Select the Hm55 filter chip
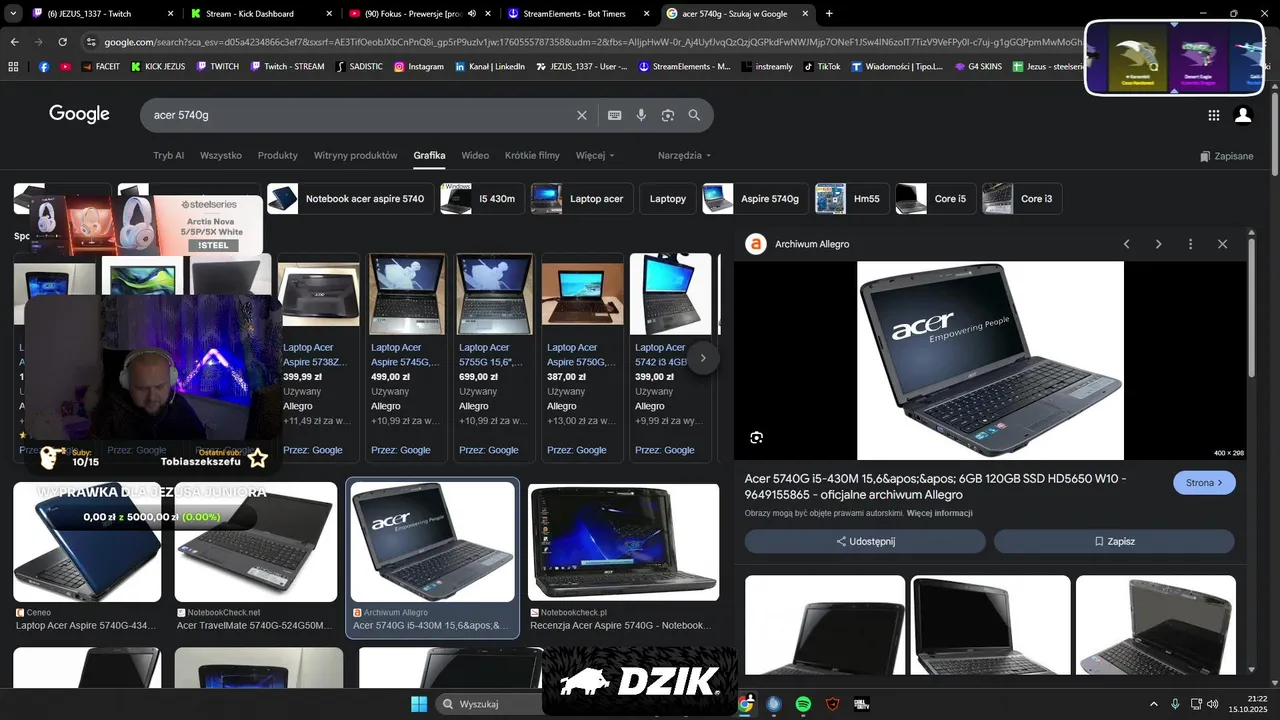The width and height of the screenshot is (1280, 720). [x=852, y=199]
